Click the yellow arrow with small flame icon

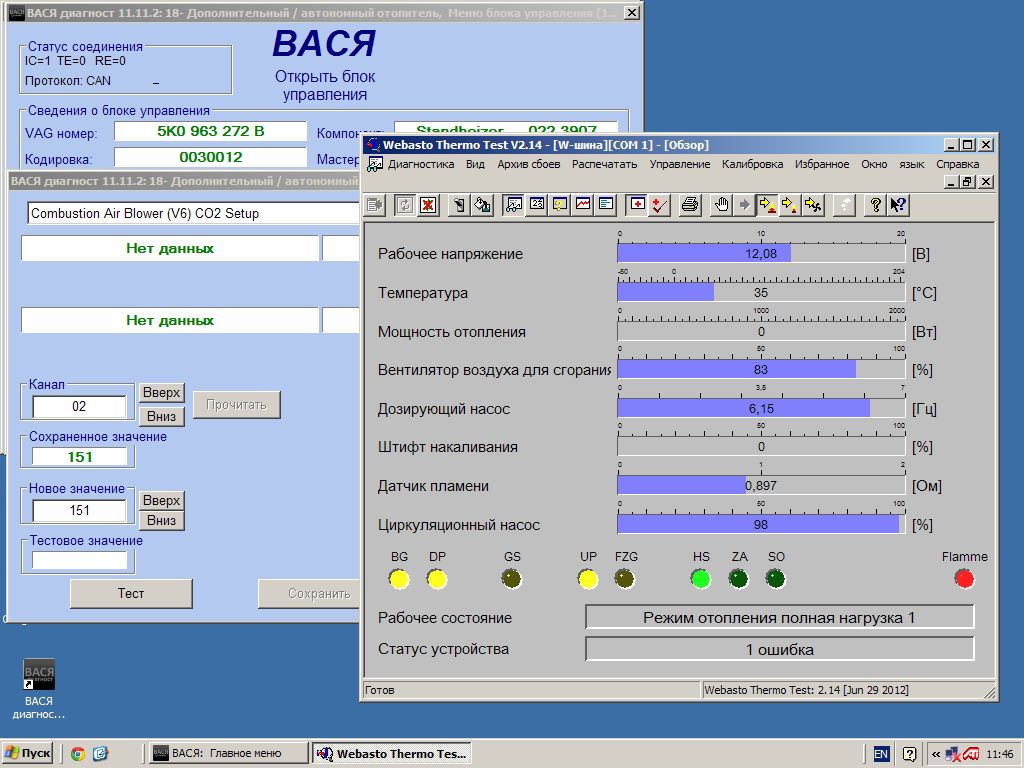tap(790, 205)
